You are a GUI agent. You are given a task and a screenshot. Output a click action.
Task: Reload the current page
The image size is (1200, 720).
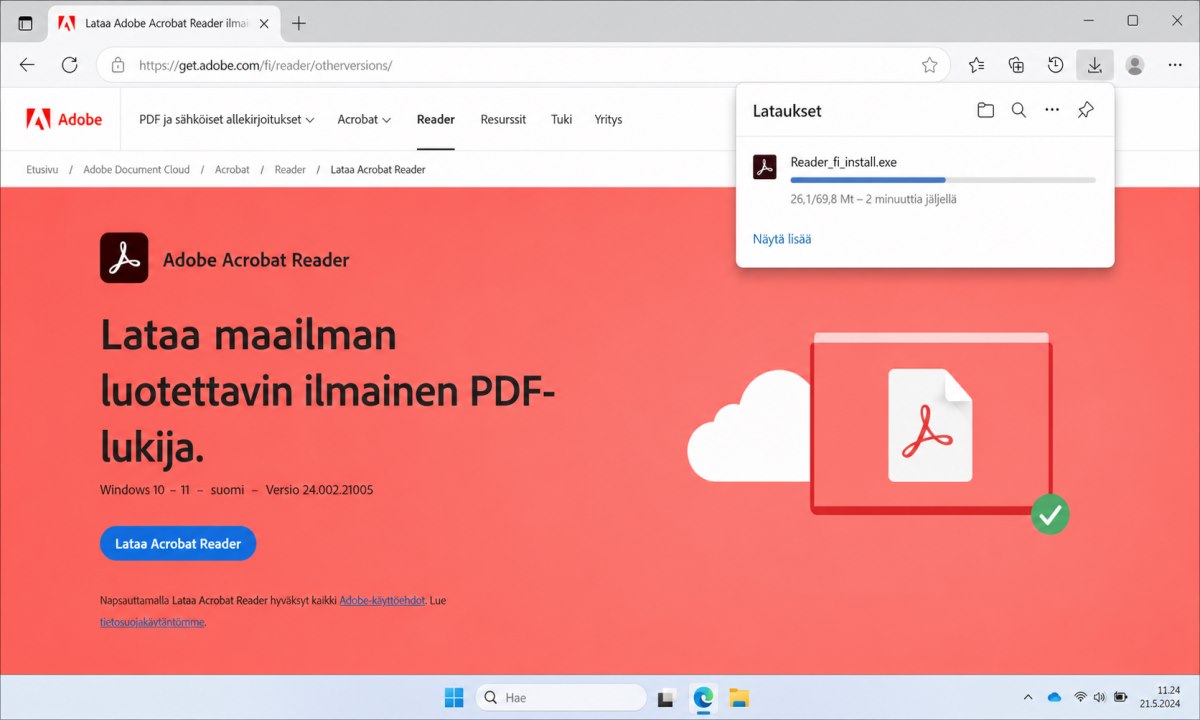pyautogui.click(x=69, y=65)
